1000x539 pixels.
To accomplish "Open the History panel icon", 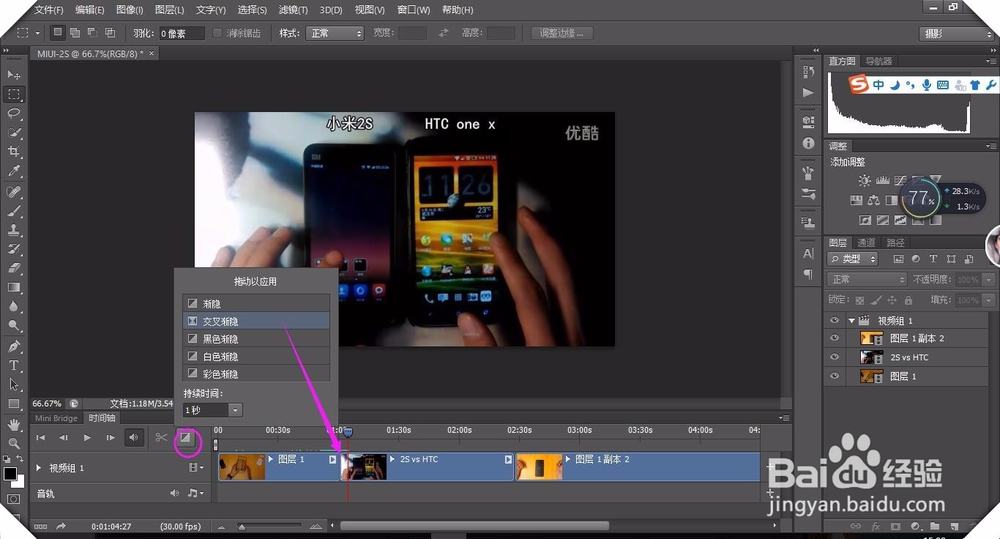I will click(809, 72).
